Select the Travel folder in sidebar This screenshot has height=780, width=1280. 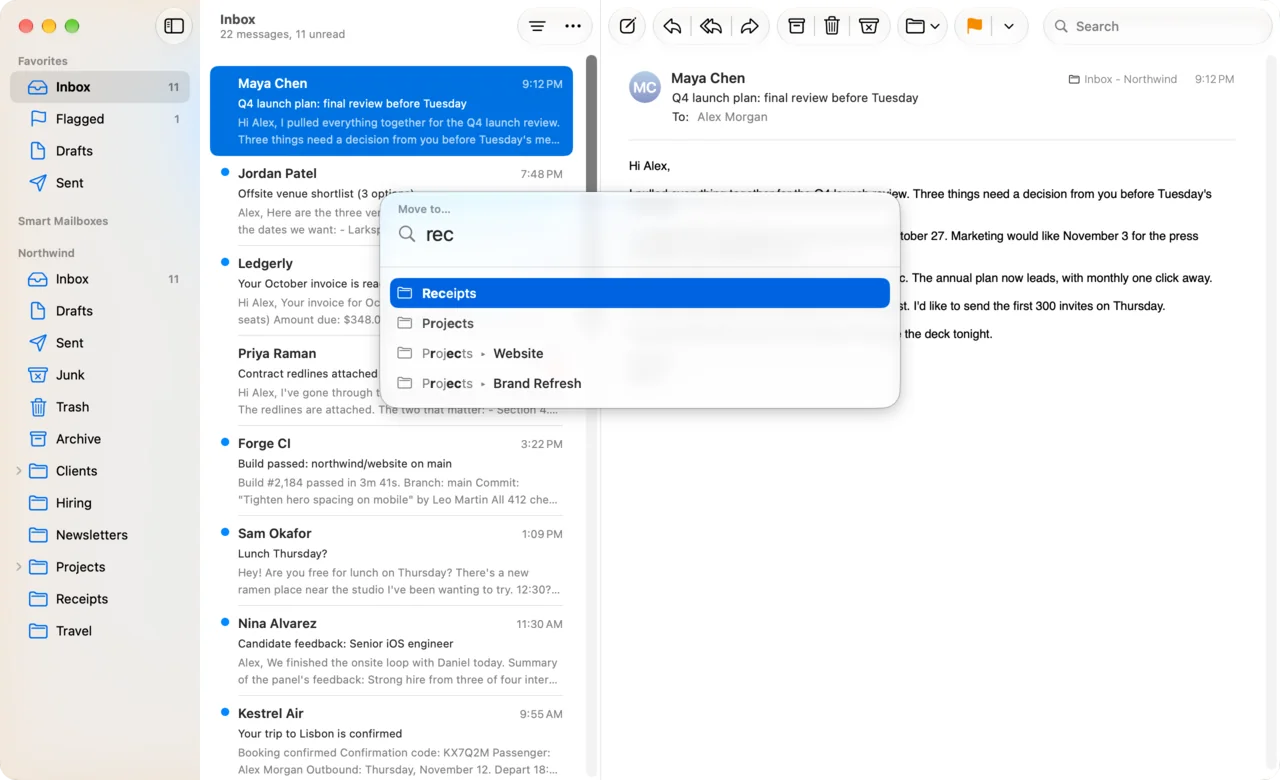tap(100, 631)
